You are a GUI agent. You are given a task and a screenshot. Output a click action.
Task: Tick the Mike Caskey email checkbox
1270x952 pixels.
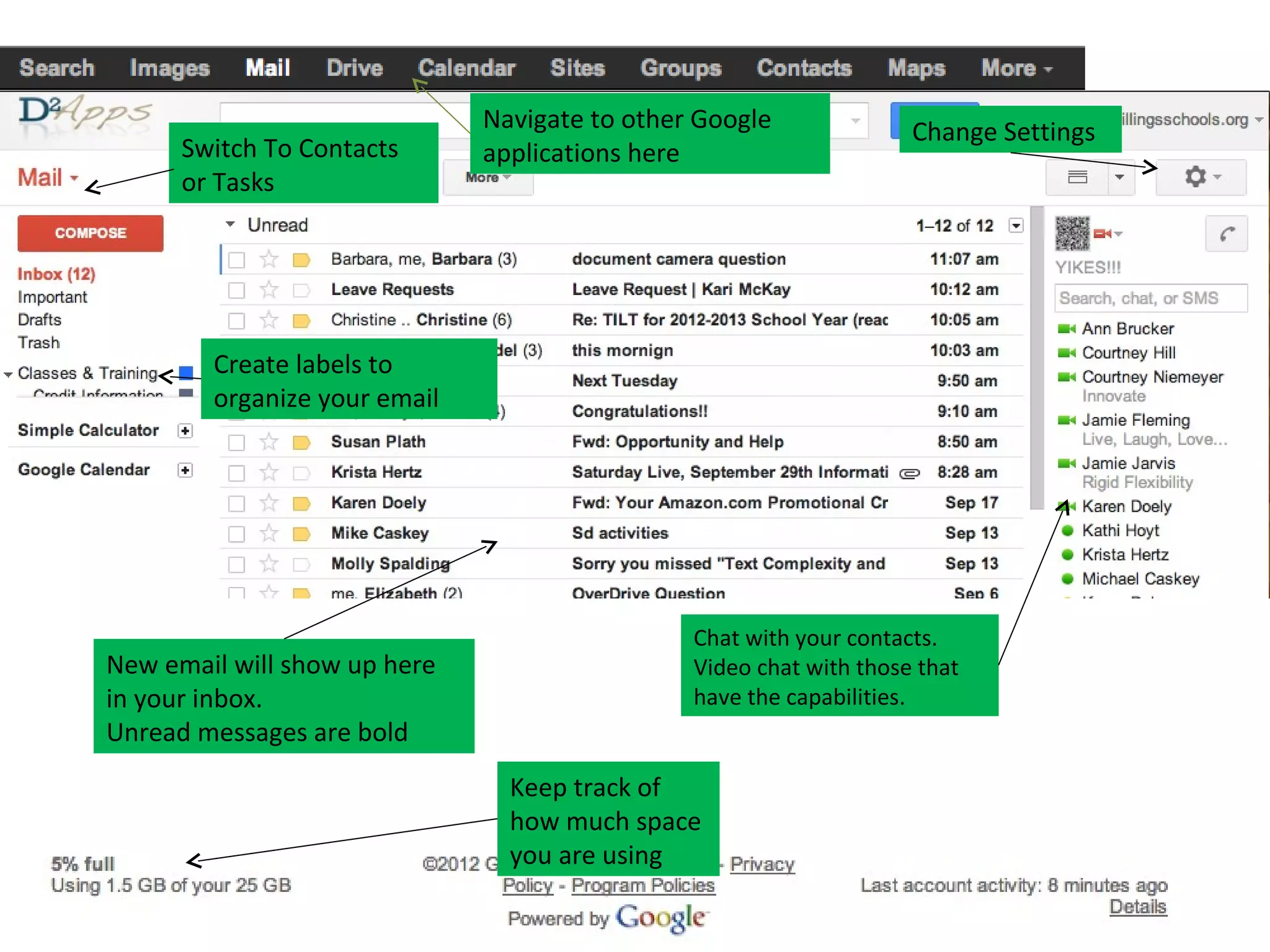point(236,534)
